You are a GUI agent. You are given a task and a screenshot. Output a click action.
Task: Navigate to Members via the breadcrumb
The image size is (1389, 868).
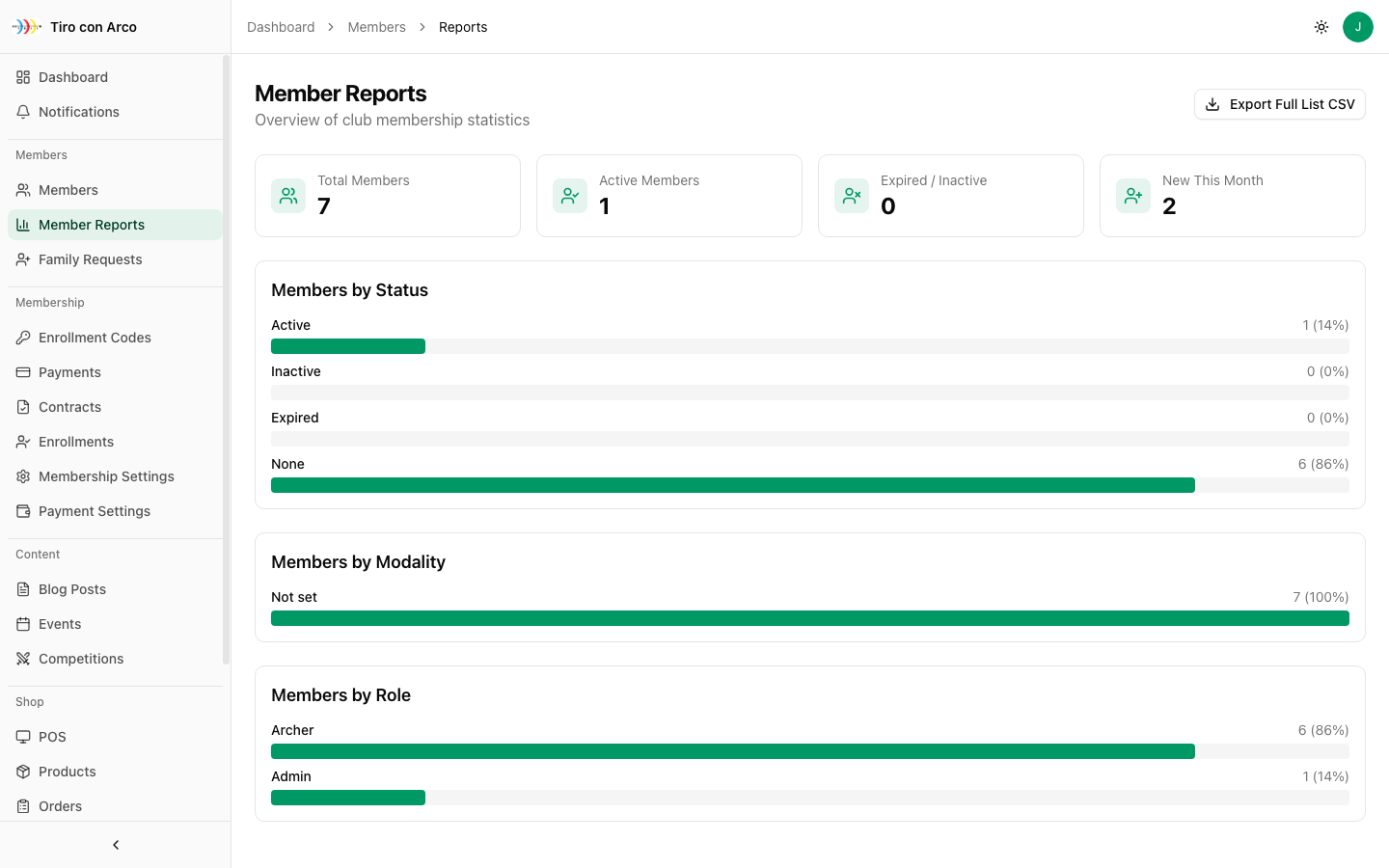(376, 27)
